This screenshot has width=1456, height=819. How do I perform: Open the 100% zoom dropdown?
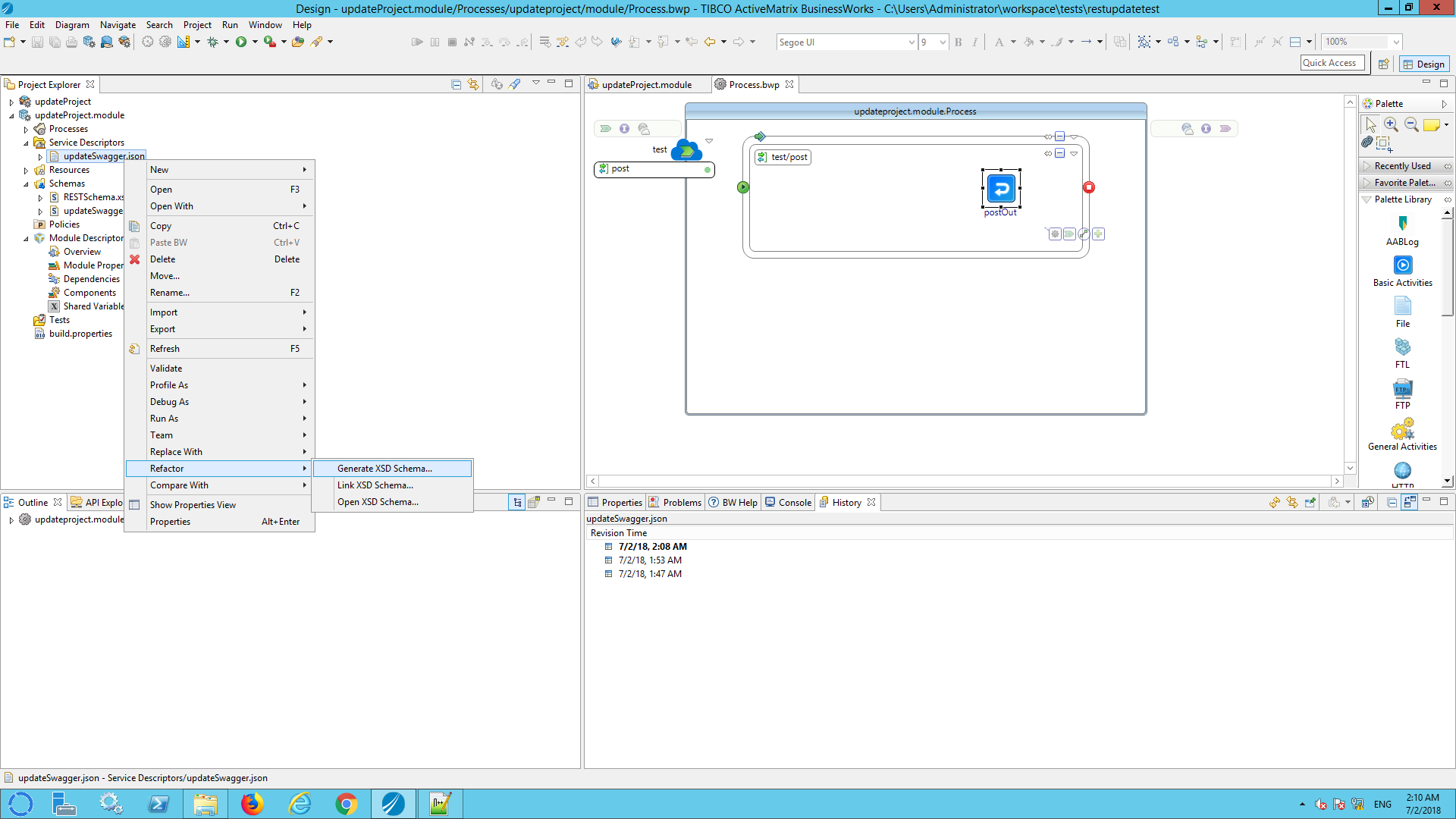click(x=1395, y=42)
